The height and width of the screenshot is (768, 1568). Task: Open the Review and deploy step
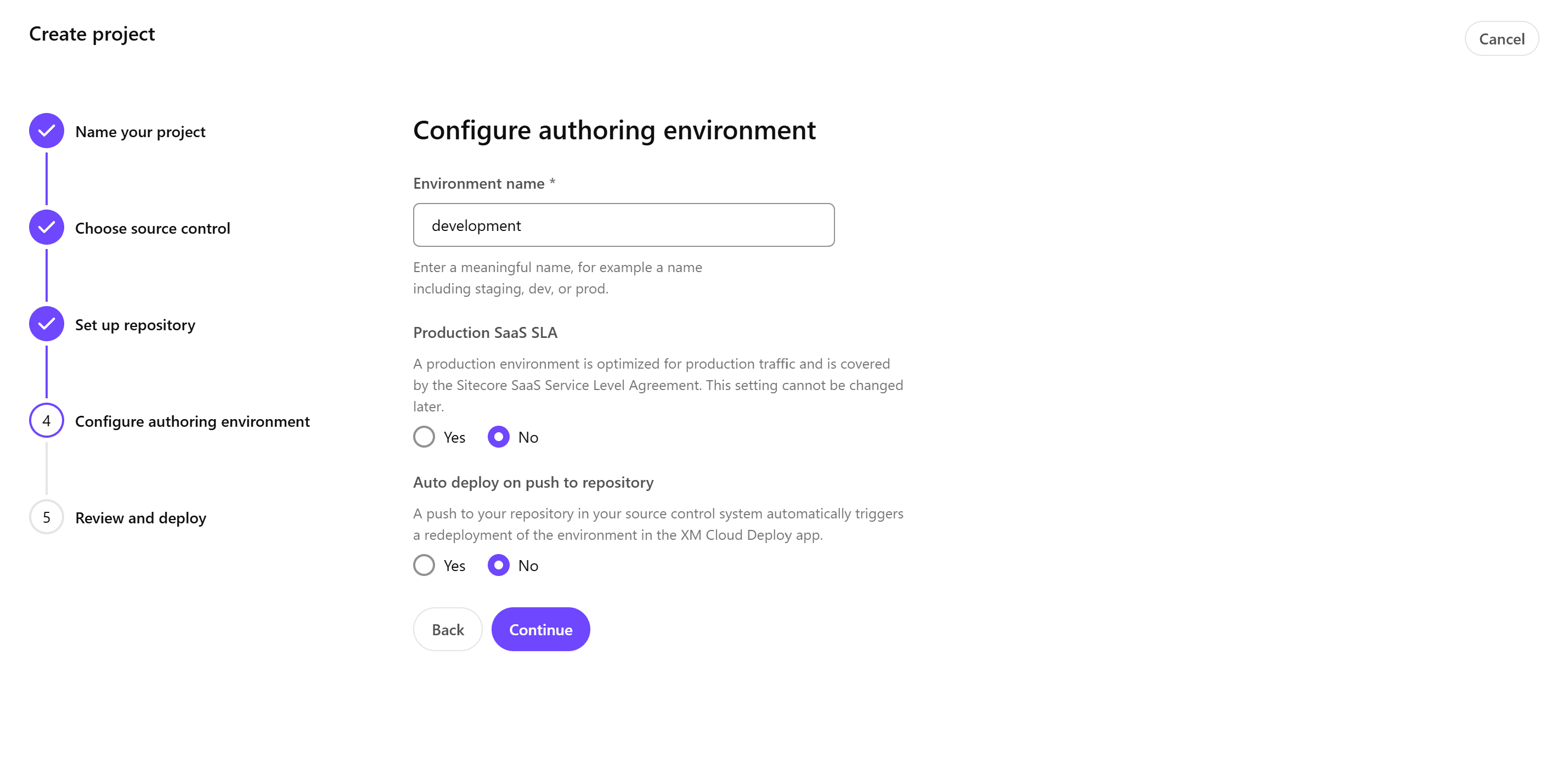[x=140, y=518]
